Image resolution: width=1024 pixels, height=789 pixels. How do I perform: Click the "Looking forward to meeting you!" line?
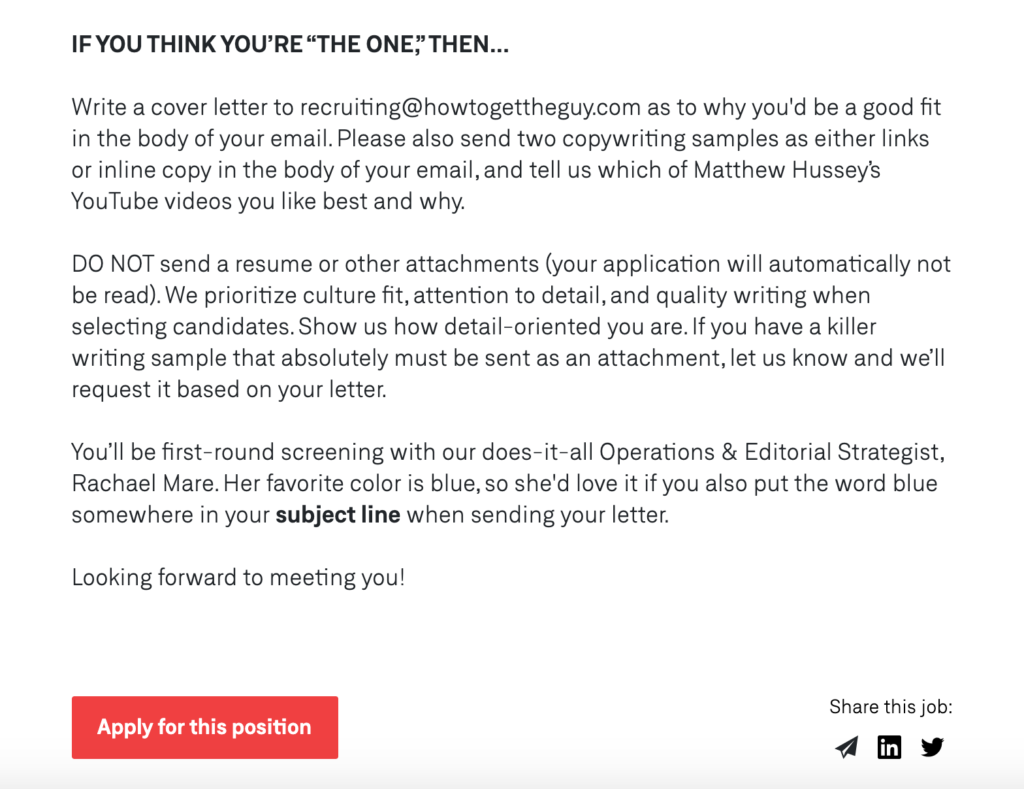pos(238,577)
